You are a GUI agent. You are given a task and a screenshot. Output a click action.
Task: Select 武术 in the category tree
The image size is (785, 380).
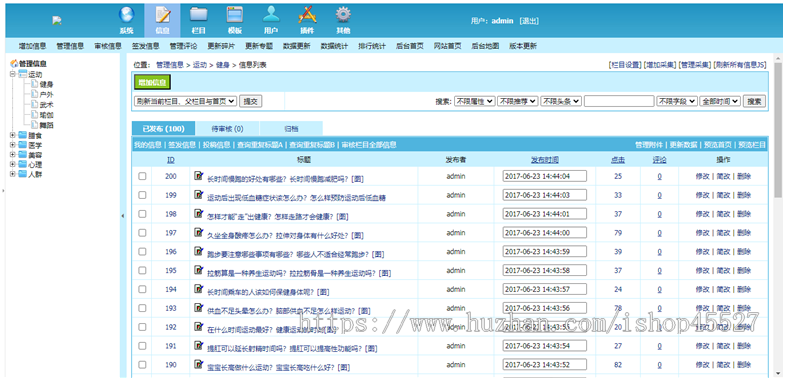coord(47,104)
